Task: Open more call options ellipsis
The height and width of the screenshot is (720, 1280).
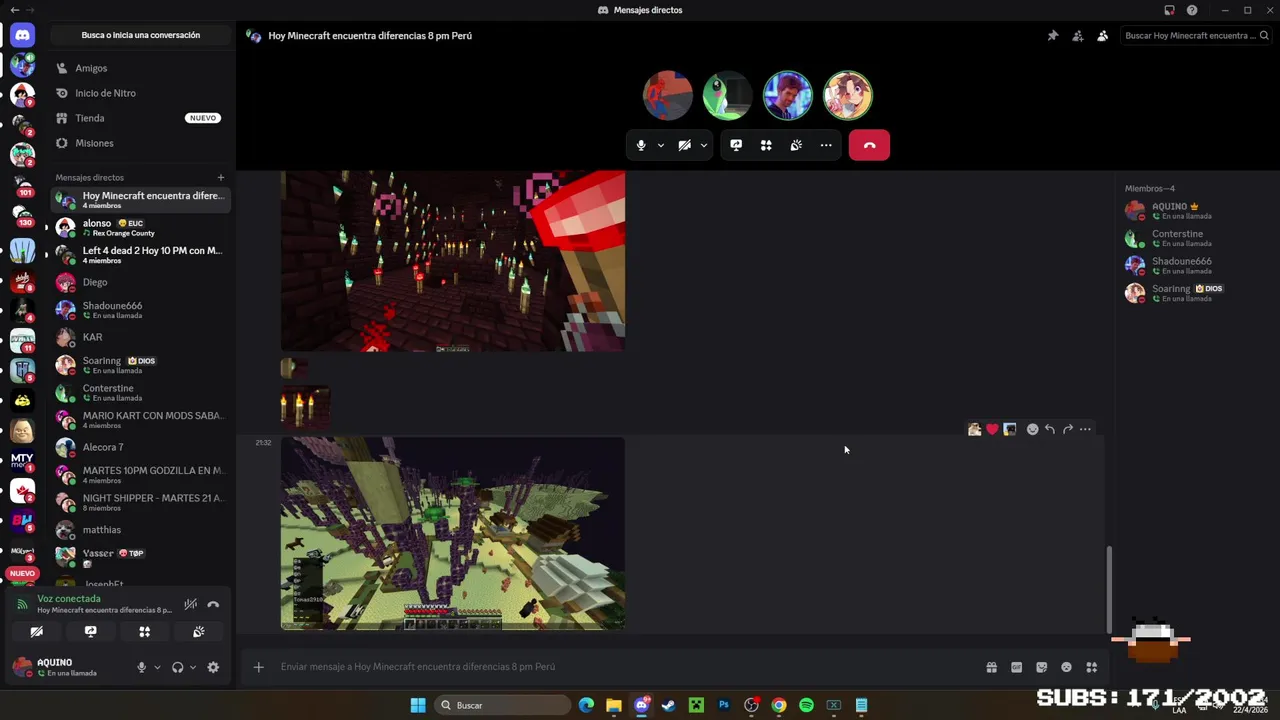Action: [x=826, y=145]
